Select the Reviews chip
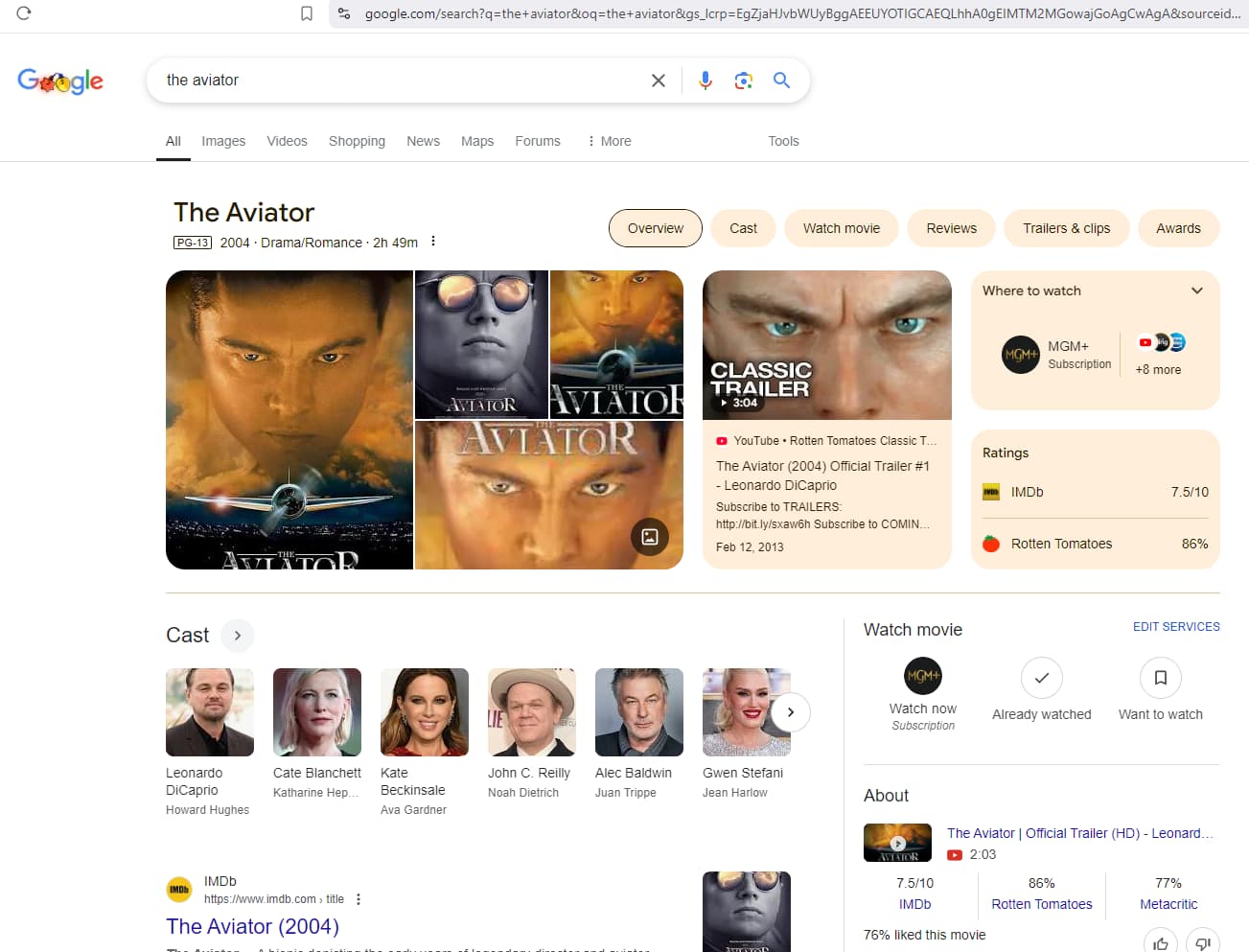Viewport: 1249px width, 952px height. (x=952, y=228)
